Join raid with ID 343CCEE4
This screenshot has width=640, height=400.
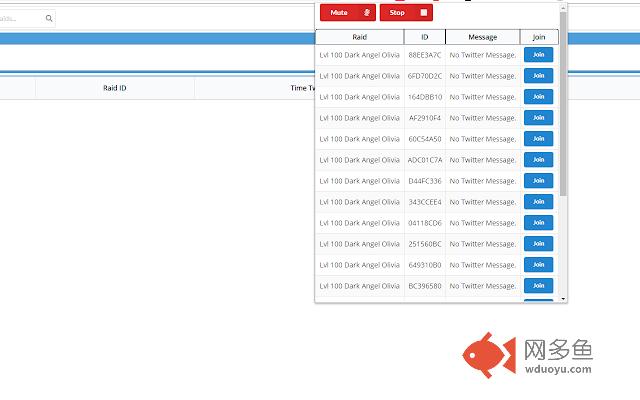coord(538,202)
